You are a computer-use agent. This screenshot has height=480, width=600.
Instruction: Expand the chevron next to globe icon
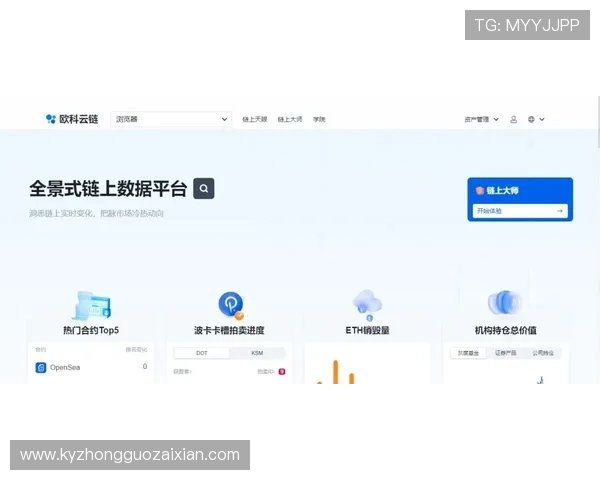coord(542,119)
